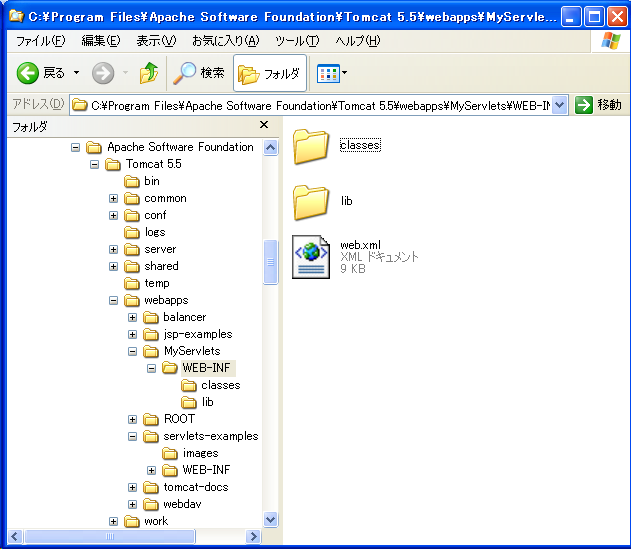The image size is (631, 549).
Task: Go up one folder level
Action: point(148,73)
